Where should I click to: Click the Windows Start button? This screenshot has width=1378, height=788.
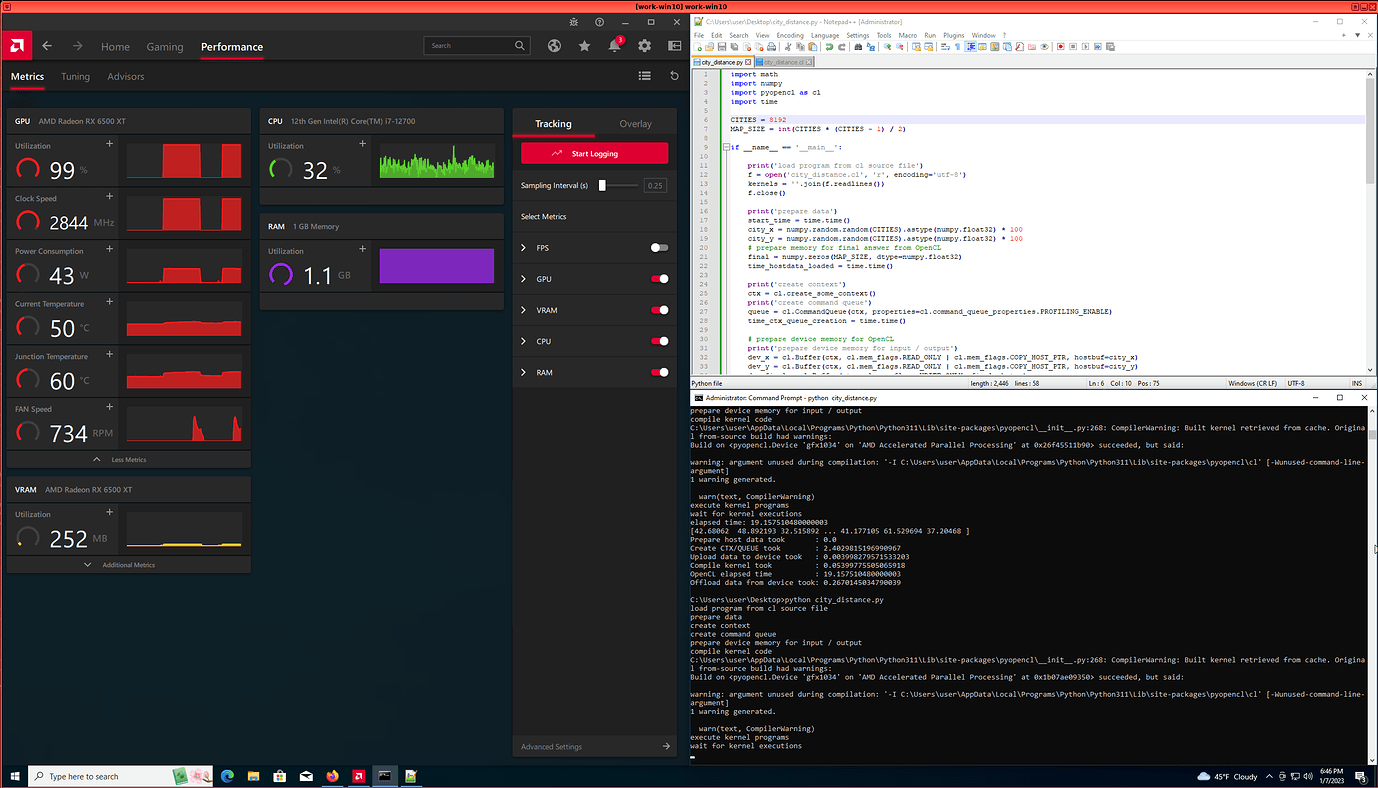[x=14, y=776]
